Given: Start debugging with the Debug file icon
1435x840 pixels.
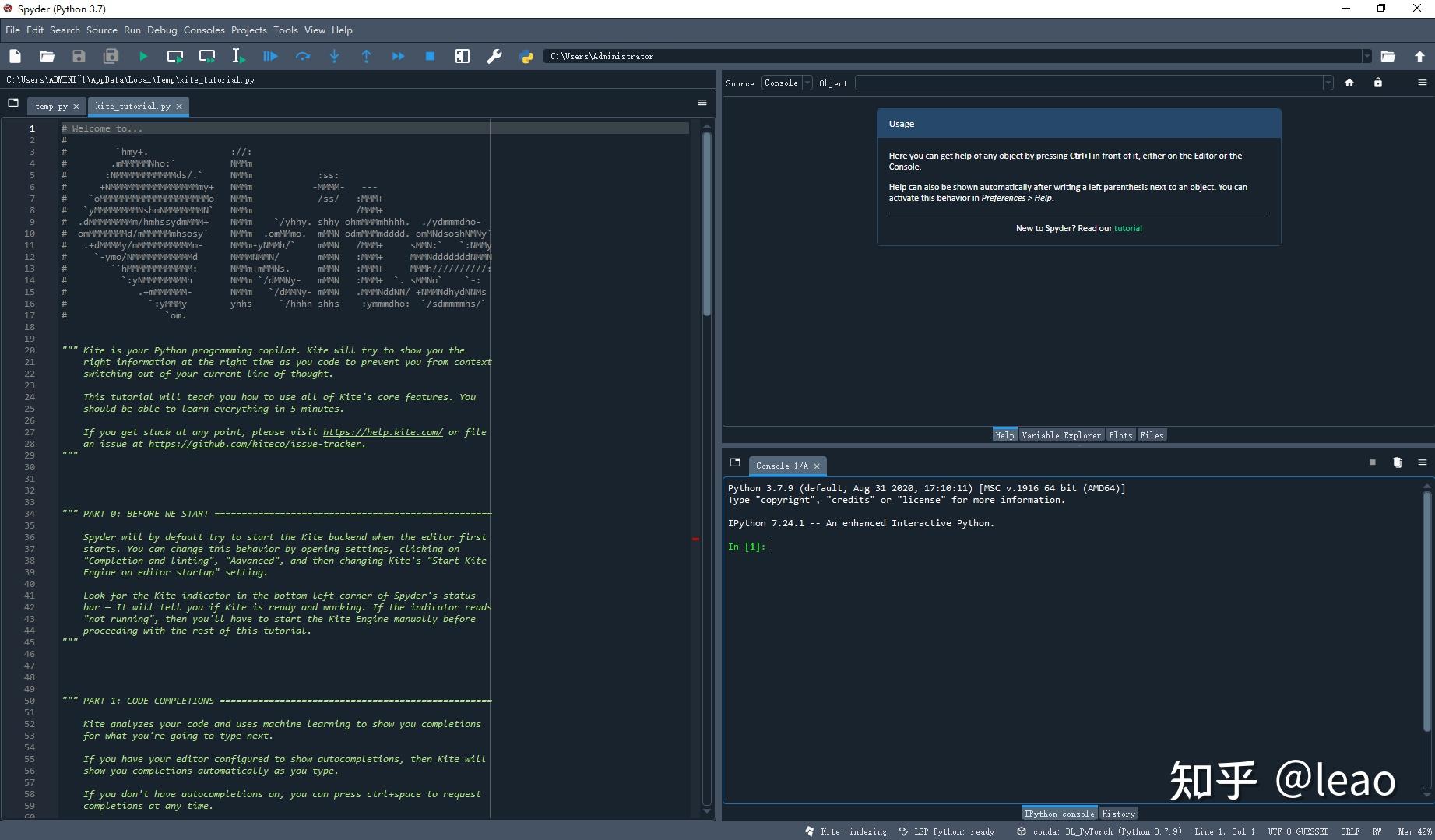Looking at the screenshot, I should click(270, 56).
